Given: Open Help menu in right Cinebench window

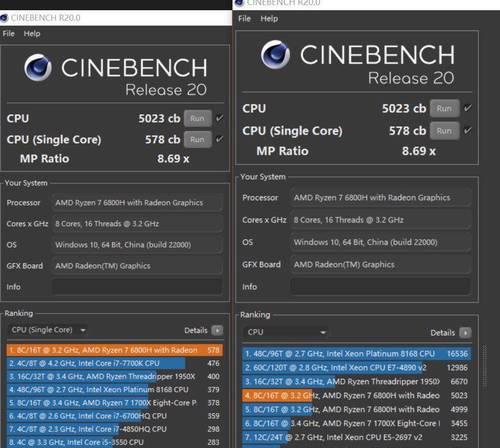Looking at the screenshot, I should tap(269, 19).
